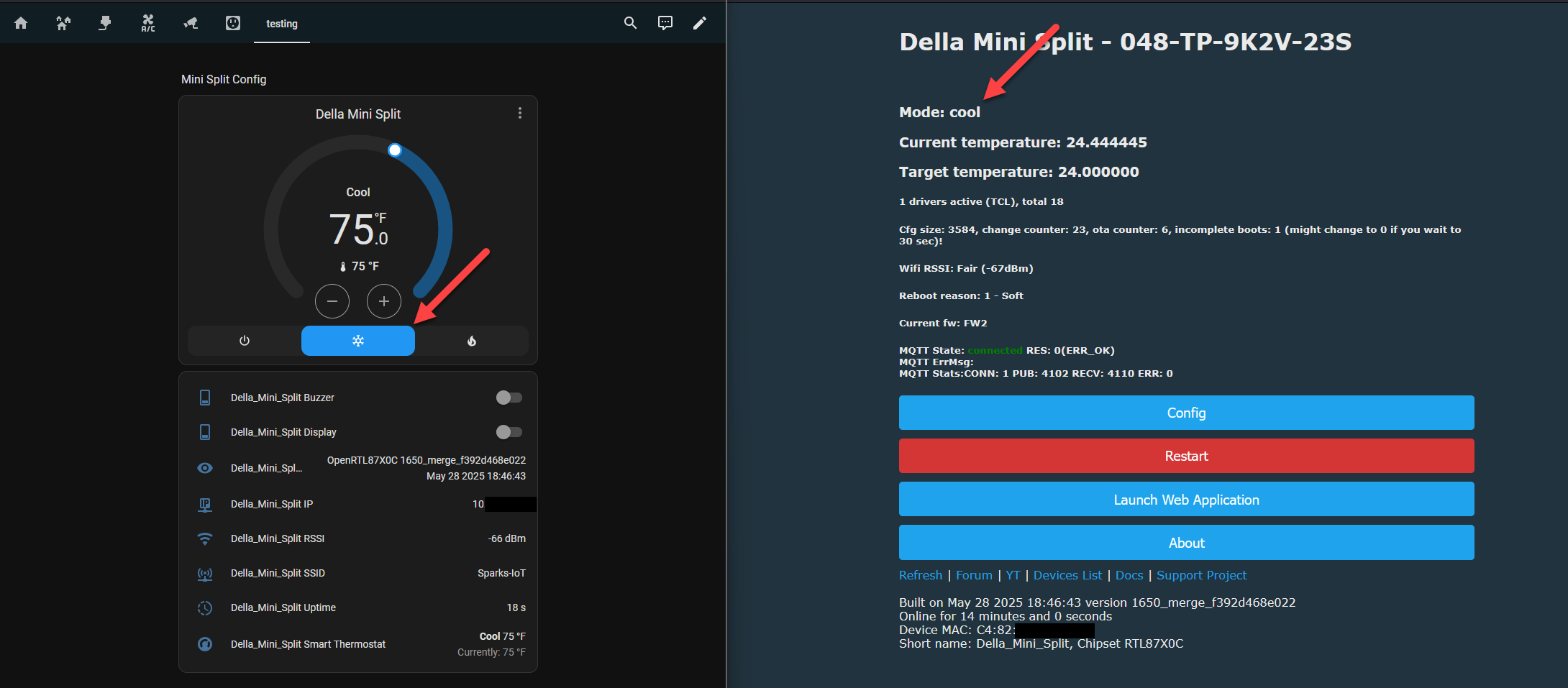Open Della_Mini_Split RSSI entity row
Screen dimensions: 1568x688
358,538
